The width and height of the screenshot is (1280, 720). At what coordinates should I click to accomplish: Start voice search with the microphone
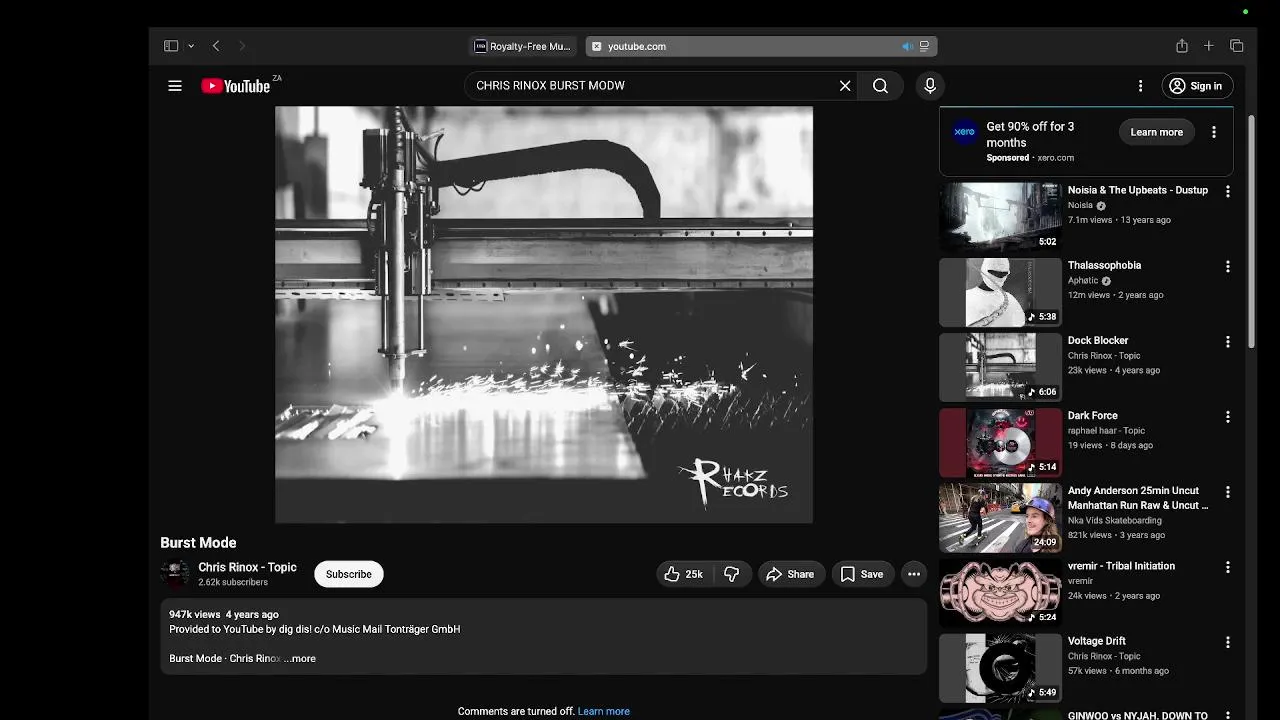point(930,86)
